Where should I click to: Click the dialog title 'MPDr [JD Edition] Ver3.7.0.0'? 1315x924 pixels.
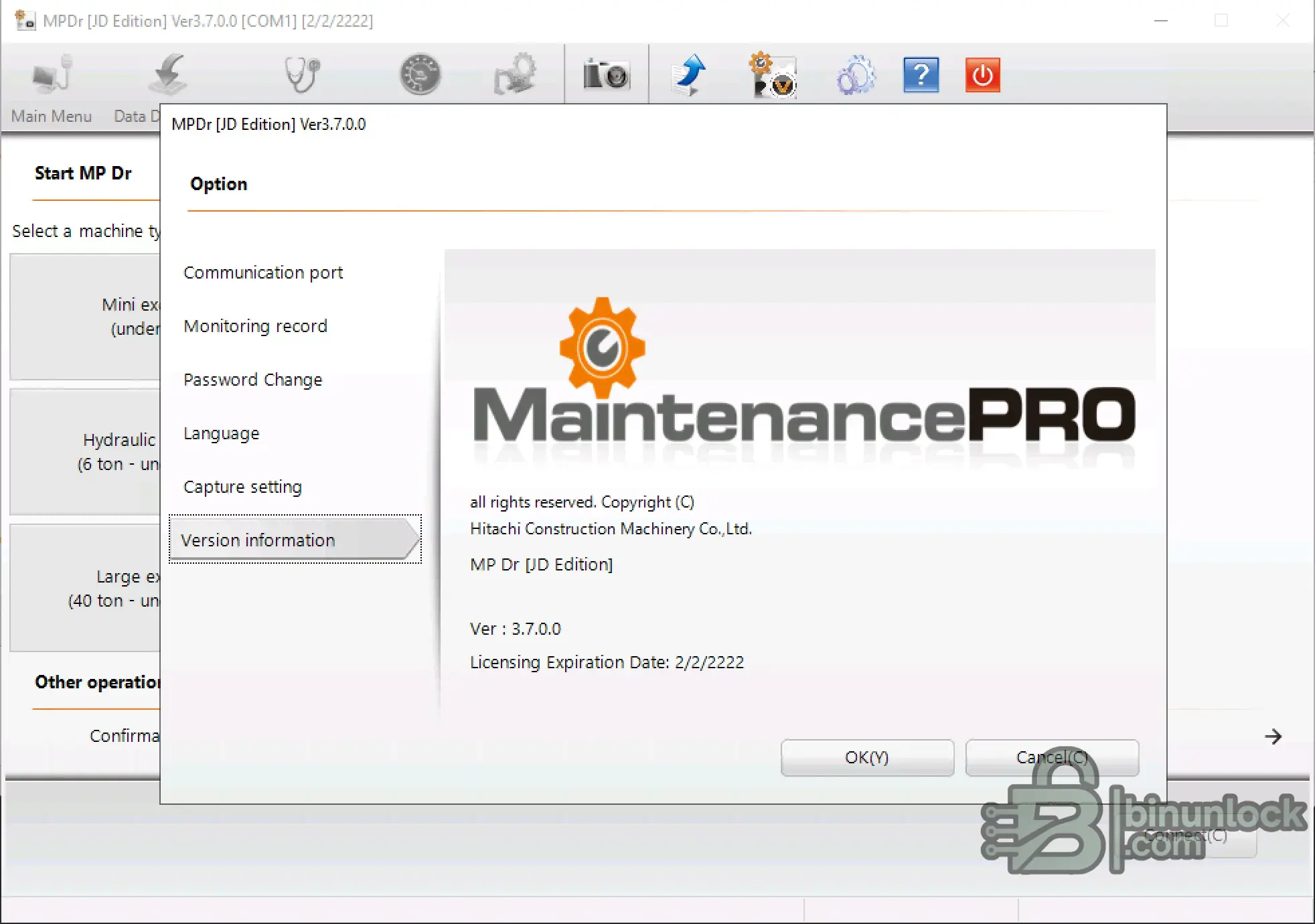[x=268, y=125]
